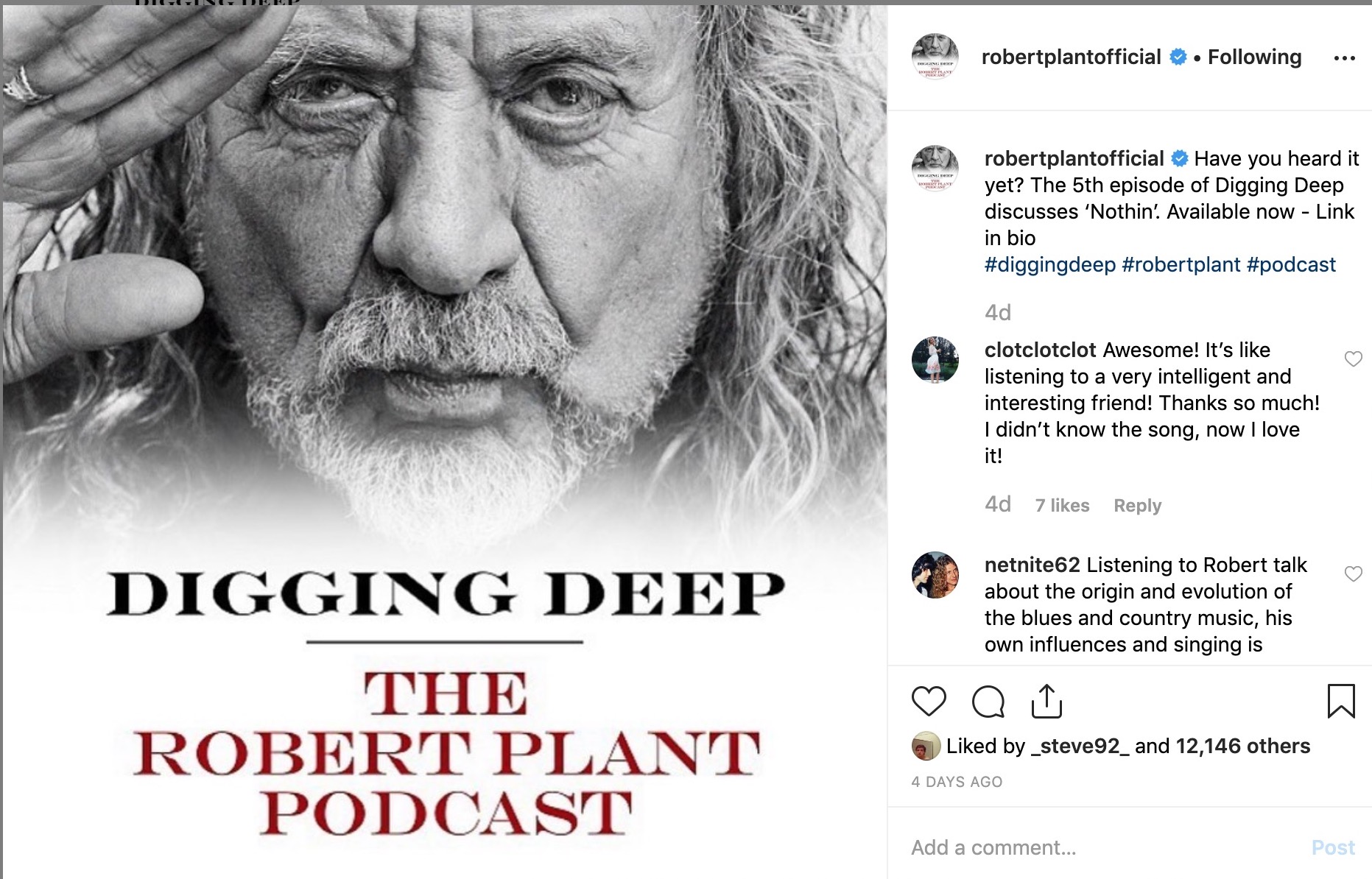Click the verified badge next to robertplantofficial header
1372x879 pixels.
click(1178, 57)
